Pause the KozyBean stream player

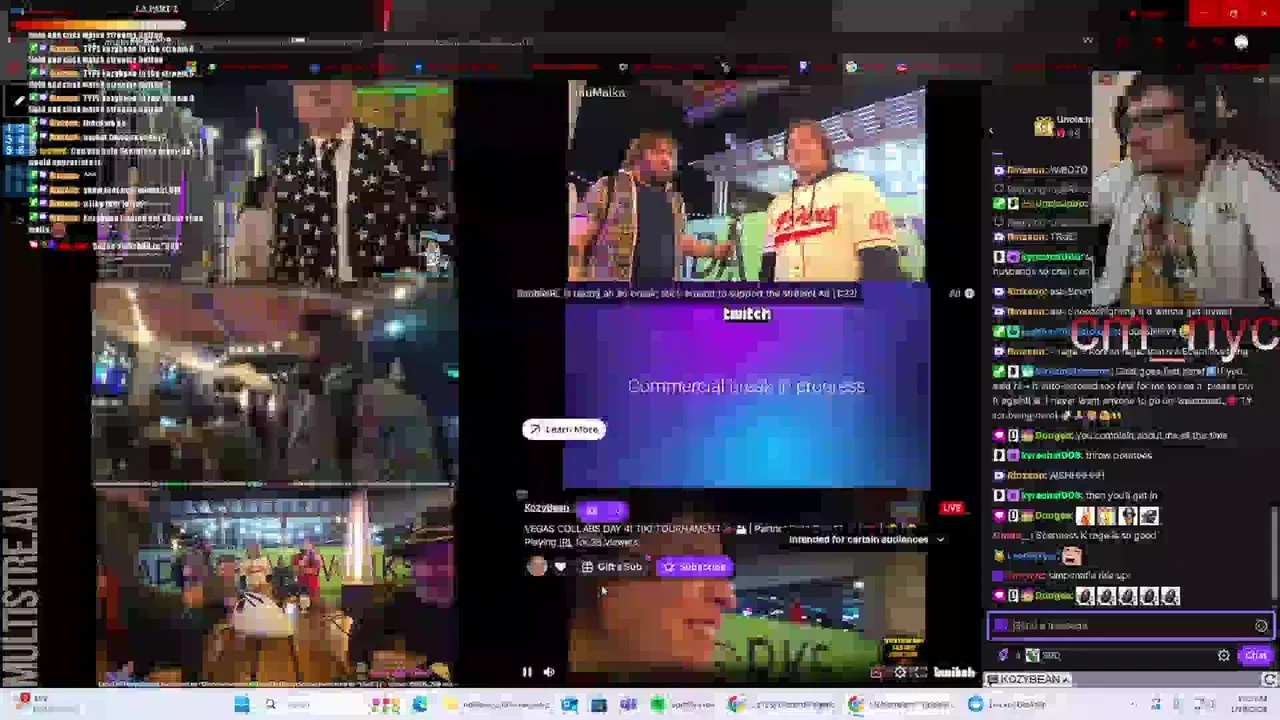pos(527,672)
